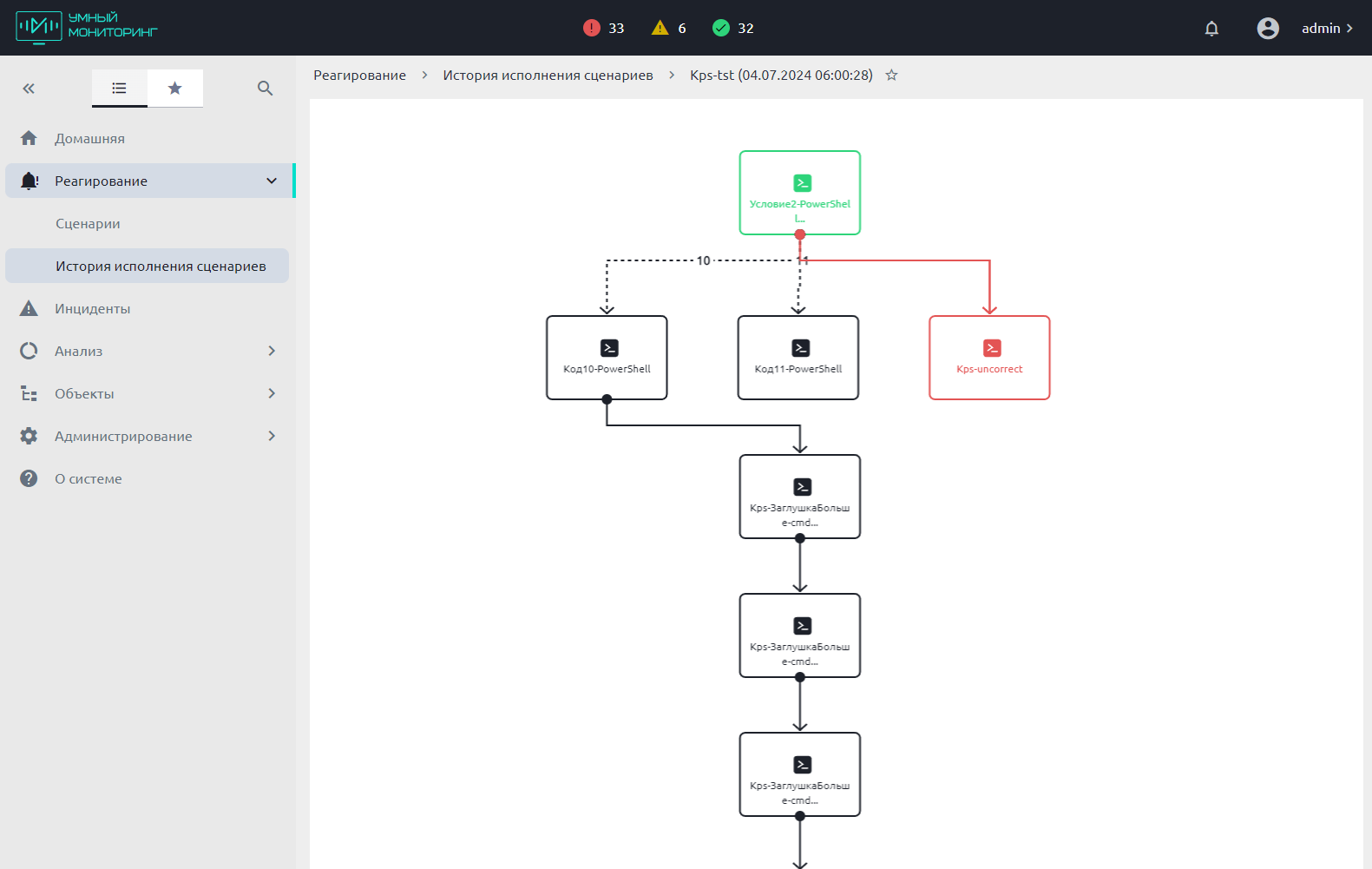This screenshot has height=869, width=1372.
Task: Collapse the sidebar with double-chevron icon
Action: 29,89
